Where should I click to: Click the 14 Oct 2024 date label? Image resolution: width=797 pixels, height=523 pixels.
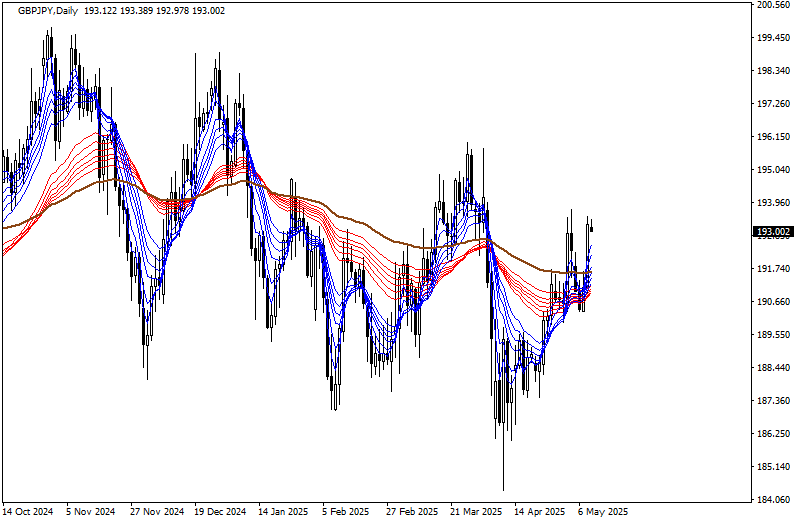pos(27,512)
